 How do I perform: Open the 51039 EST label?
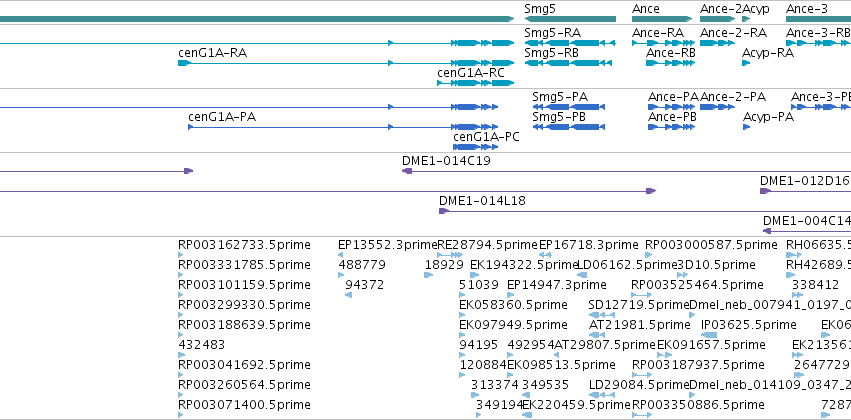pyautogui.click(x=479, y=285)
